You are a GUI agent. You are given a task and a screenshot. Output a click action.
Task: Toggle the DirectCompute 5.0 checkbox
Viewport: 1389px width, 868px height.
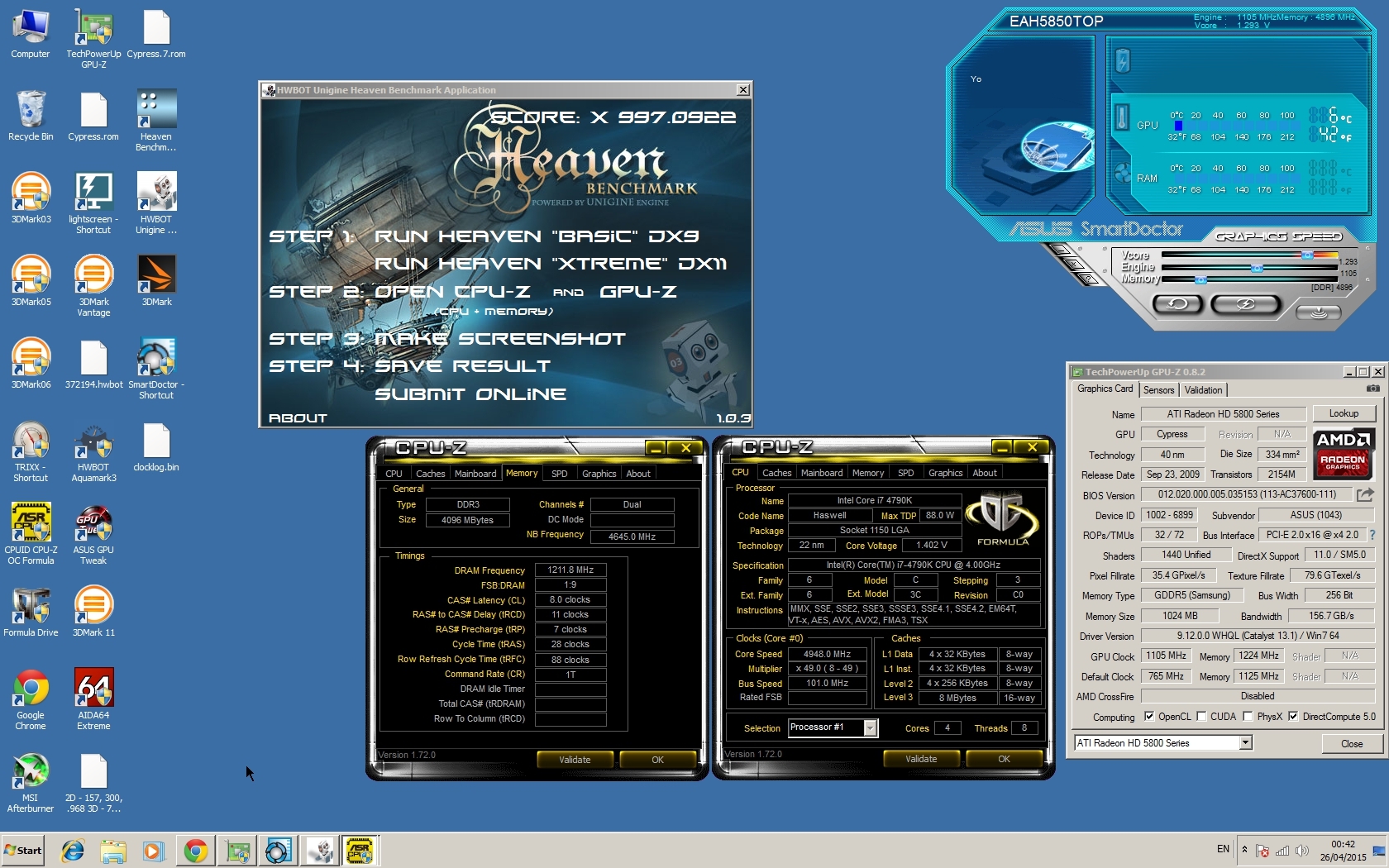(x=1293, y=716)
